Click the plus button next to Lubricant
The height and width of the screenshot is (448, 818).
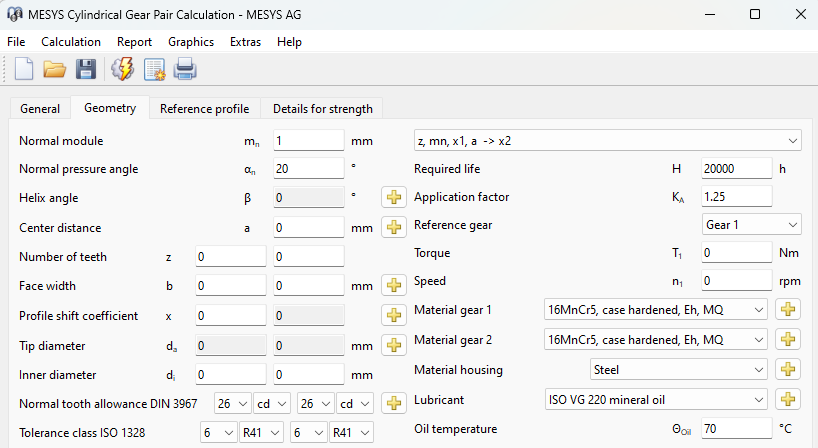tap(790, 400)
